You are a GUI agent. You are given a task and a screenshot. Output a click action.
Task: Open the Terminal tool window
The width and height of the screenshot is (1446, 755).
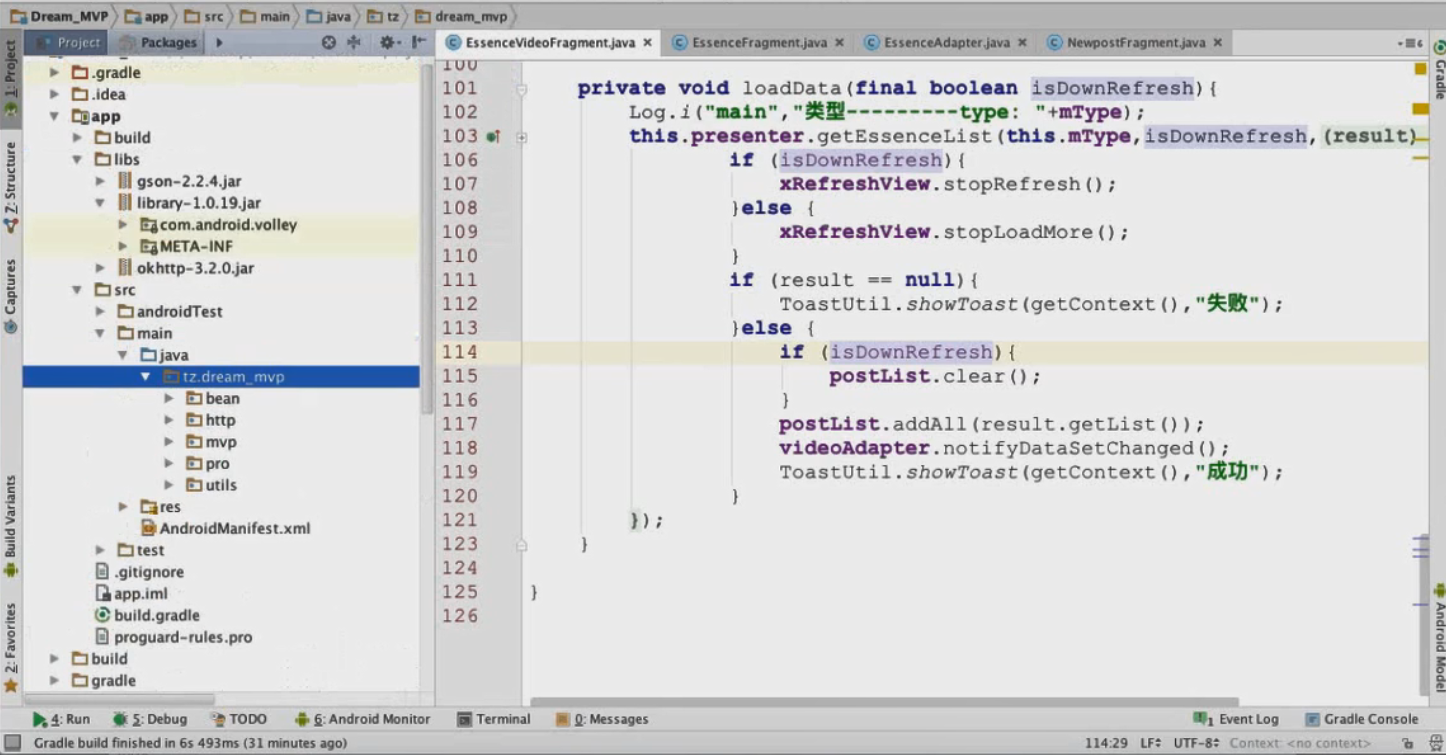494,719
